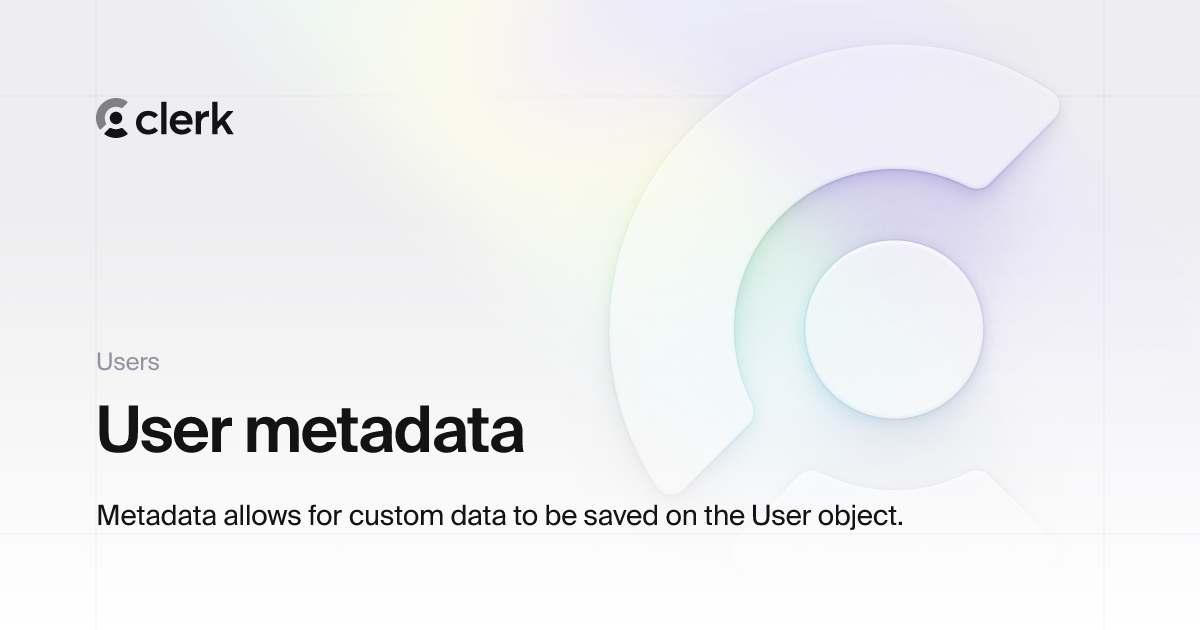Click the word "User" in the heading
This screenshot has width=1200, height=630.
pyautogui.click(x=163, y=430)
